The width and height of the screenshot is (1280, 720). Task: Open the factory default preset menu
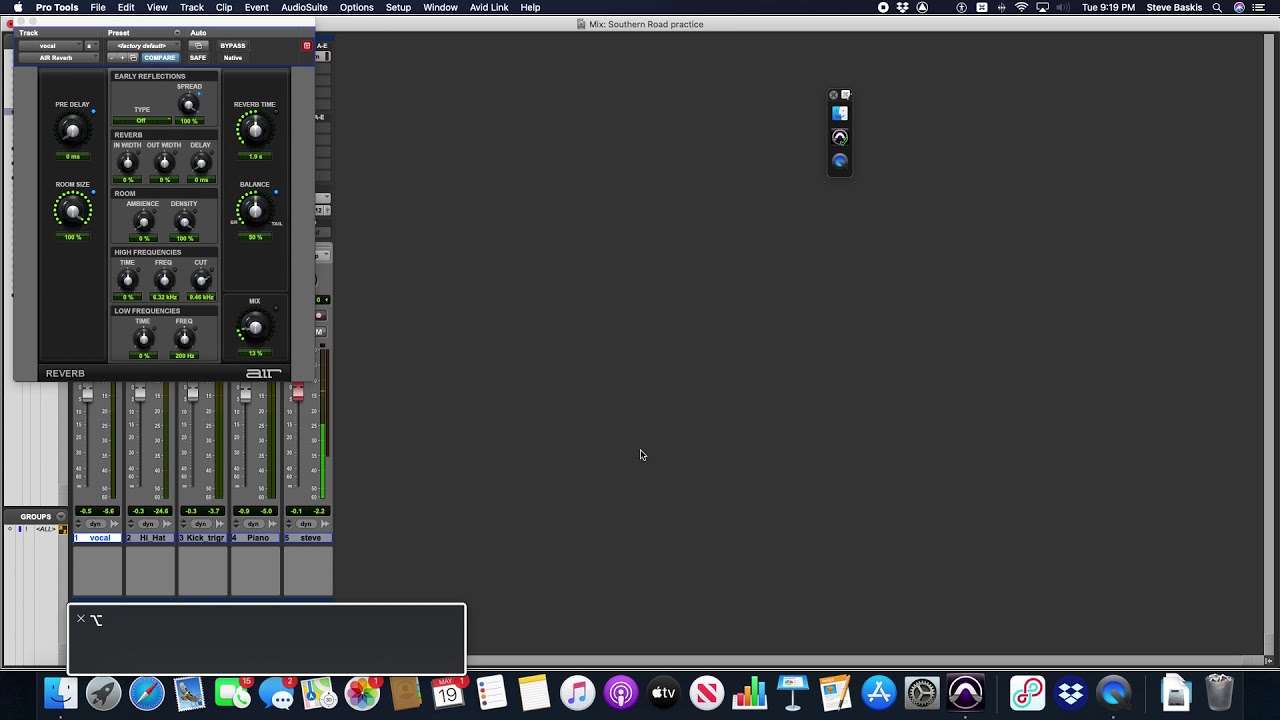142,46
